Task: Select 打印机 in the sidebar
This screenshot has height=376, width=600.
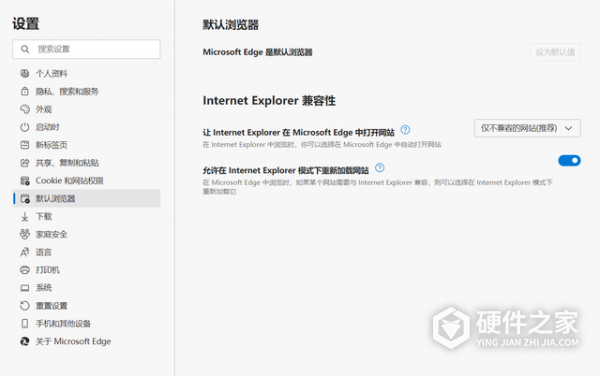Action: (x=86, y=270)
